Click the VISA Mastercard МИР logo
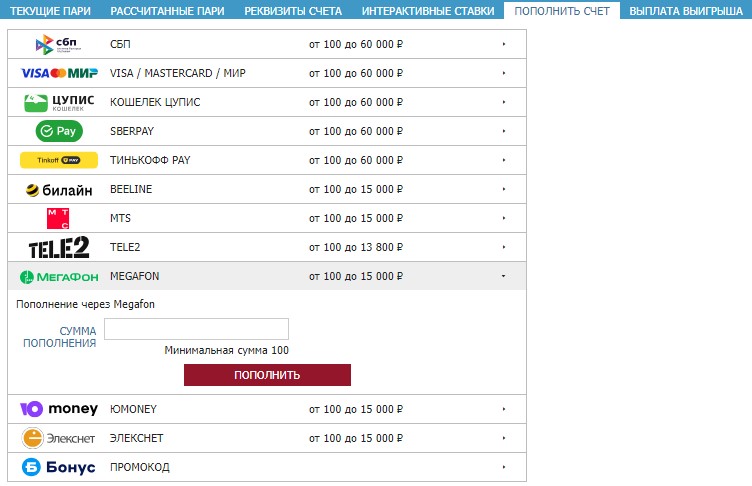 pyautogui.click(x=59, y=73)
